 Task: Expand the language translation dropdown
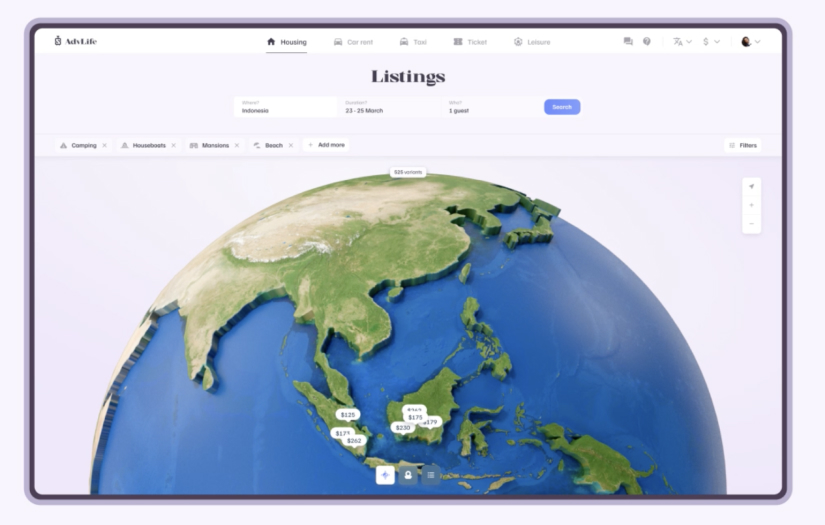682,42
